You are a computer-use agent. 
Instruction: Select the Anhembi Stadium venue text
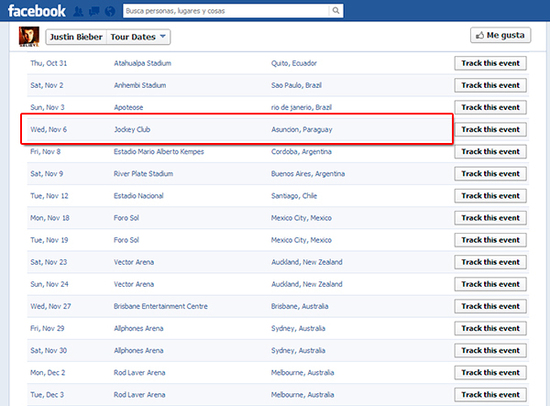[x=140, y=85]
